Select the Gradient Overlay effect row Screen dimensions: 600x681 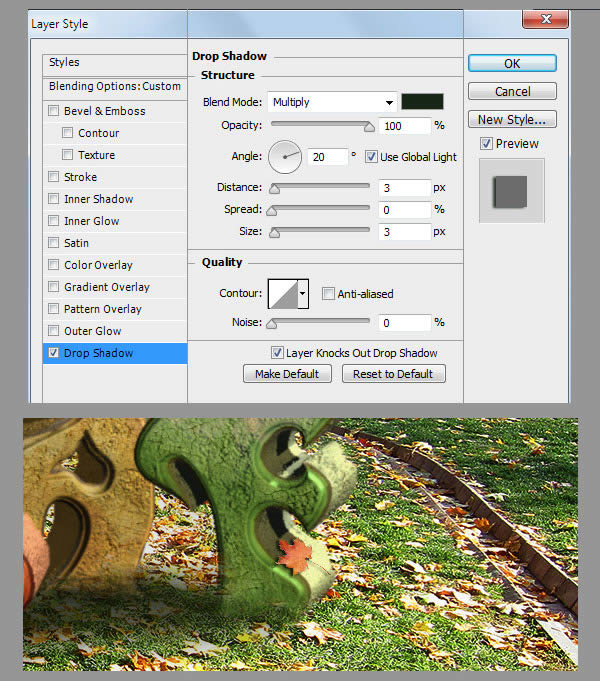point(115,287)
